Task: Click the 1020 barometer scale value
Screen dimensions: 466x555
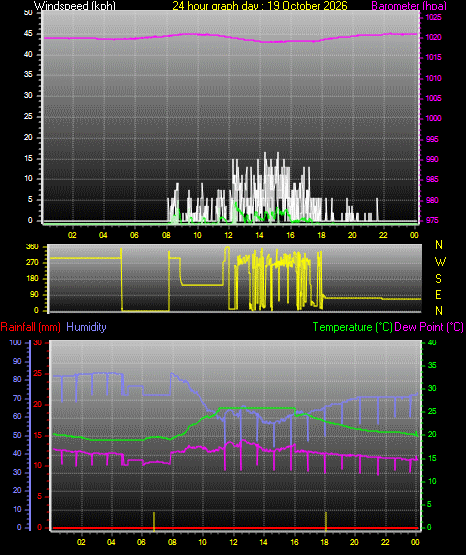Action: click(433, 38)
